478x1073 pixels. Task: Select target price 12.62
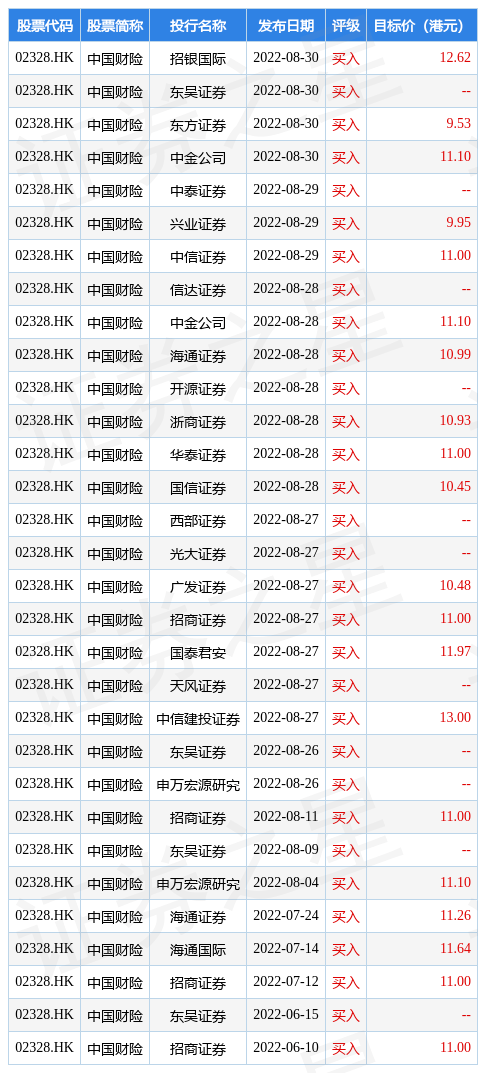click(x=455, y=57)
